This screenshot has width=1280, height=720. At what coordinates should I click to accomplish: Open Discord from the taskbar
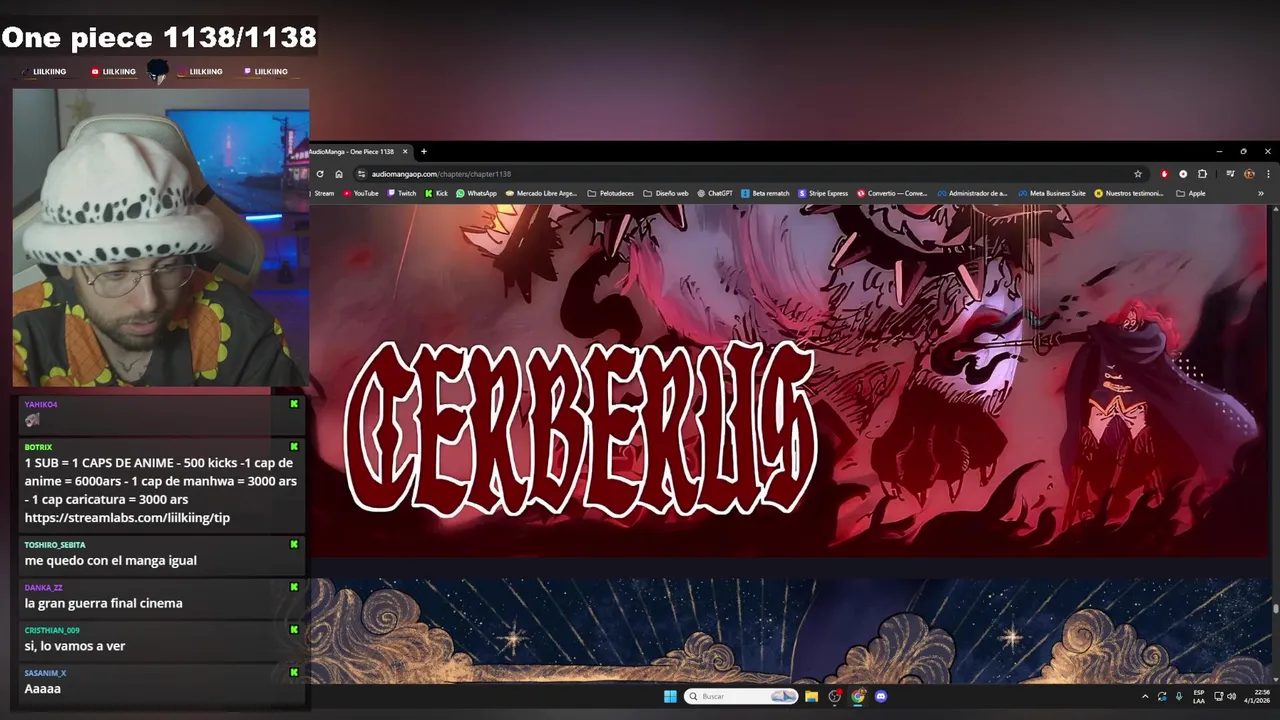881,696
